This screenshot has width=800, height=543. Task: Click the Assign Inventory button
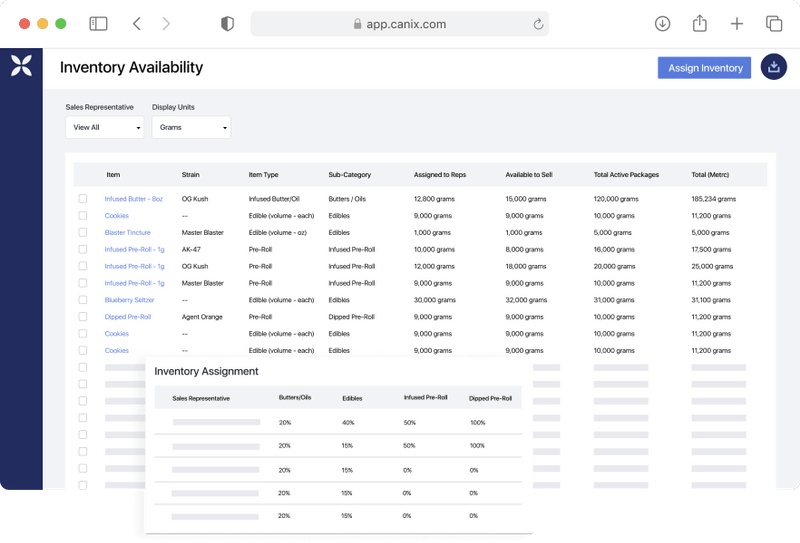[704, 68]
